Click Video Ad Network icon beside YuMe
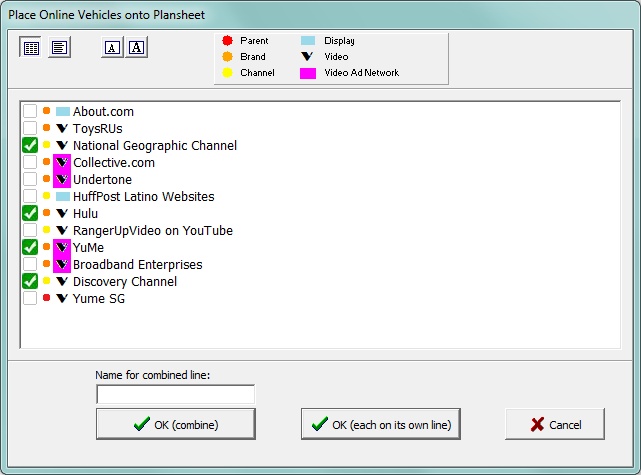The height and width of the screenshot is (475, 641). tap(62, 247)
